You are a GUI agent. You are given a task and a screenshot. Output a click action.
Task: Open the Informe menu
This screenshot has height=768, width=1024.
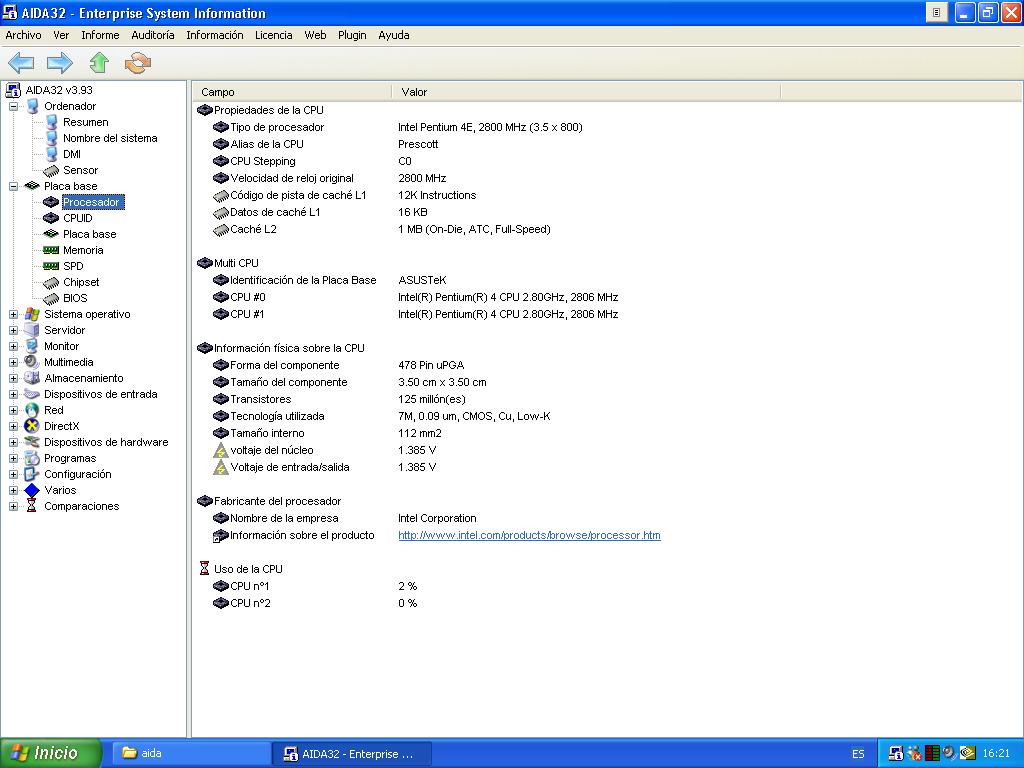click(100, 35)
